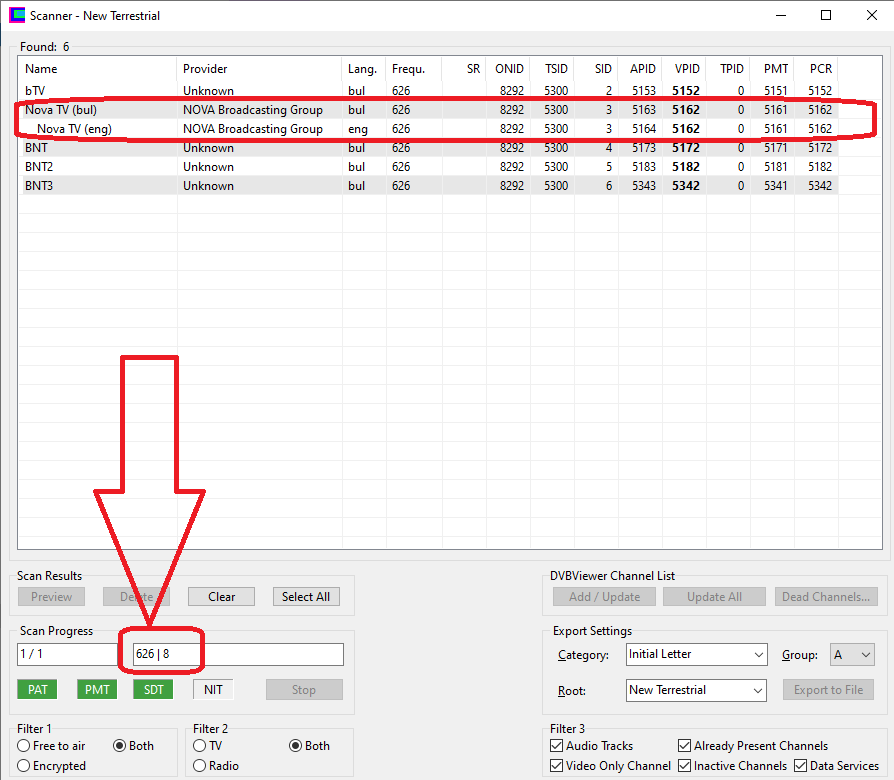Click VPID value 5152 in bTV row

pos(685,91)
